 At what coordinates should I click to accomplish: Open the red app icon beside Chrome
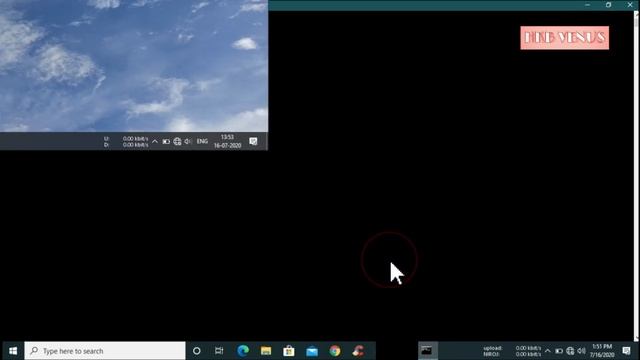358,351
